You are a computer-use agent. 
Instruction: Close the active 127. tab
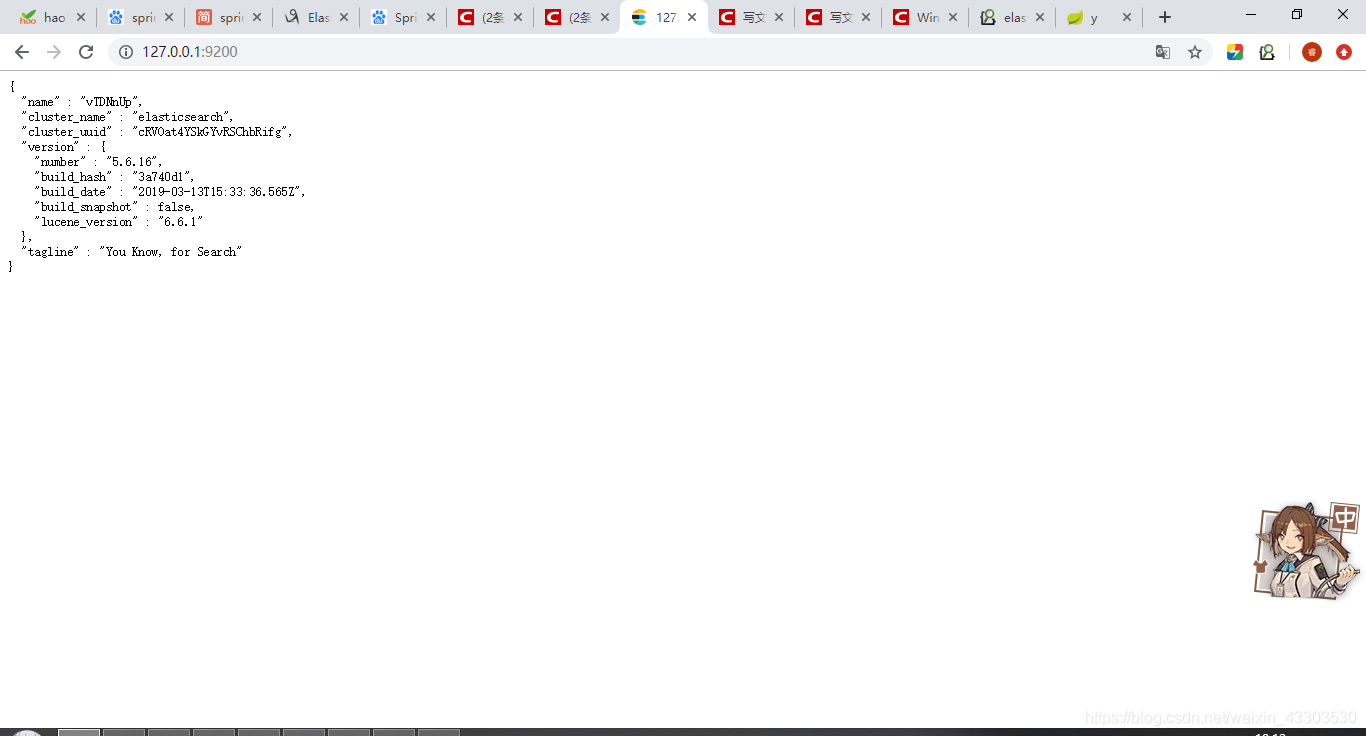[692, 17]
